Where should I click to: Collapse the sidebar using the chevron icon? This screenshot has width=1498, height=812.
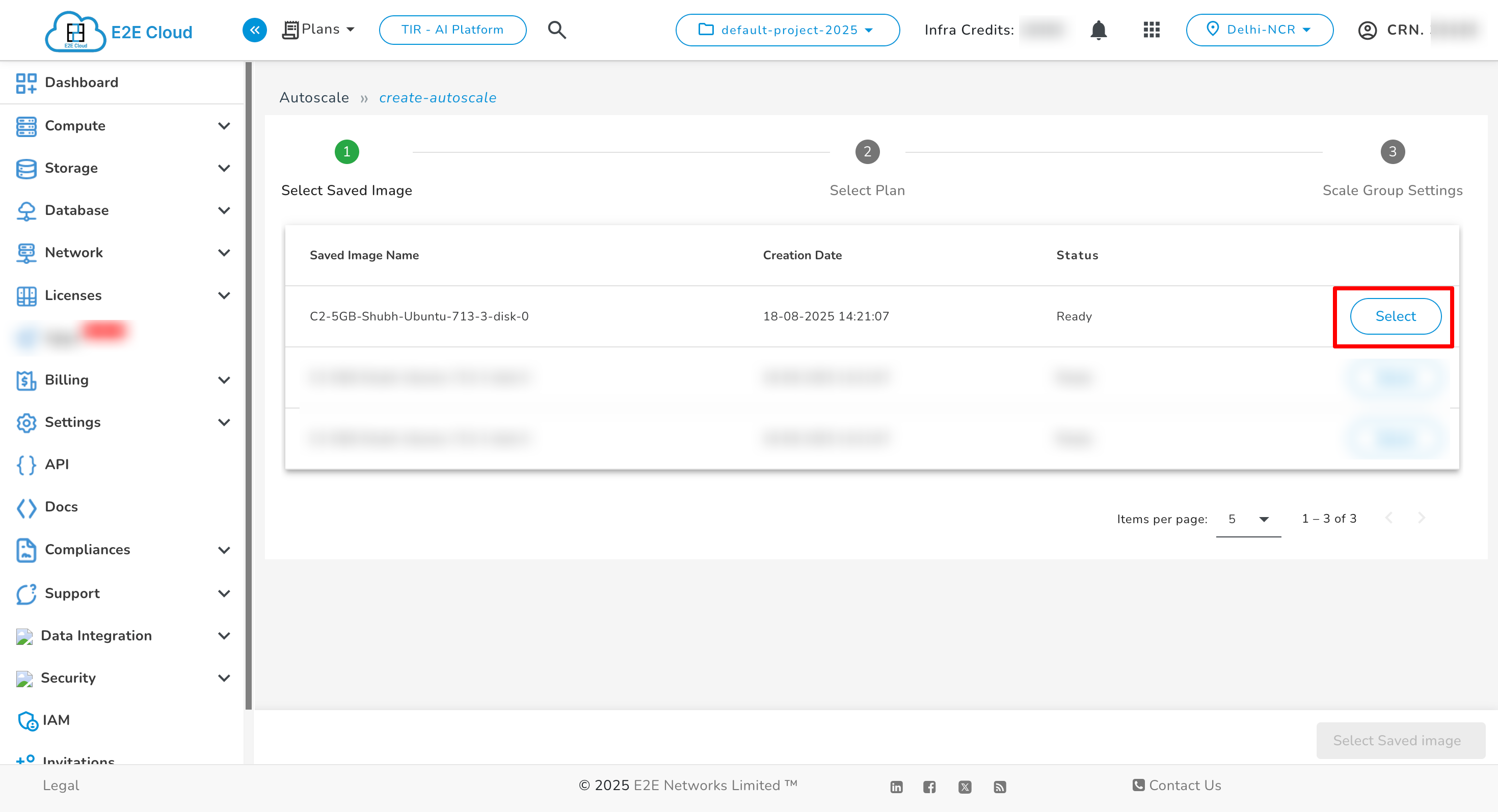point(254,30)
